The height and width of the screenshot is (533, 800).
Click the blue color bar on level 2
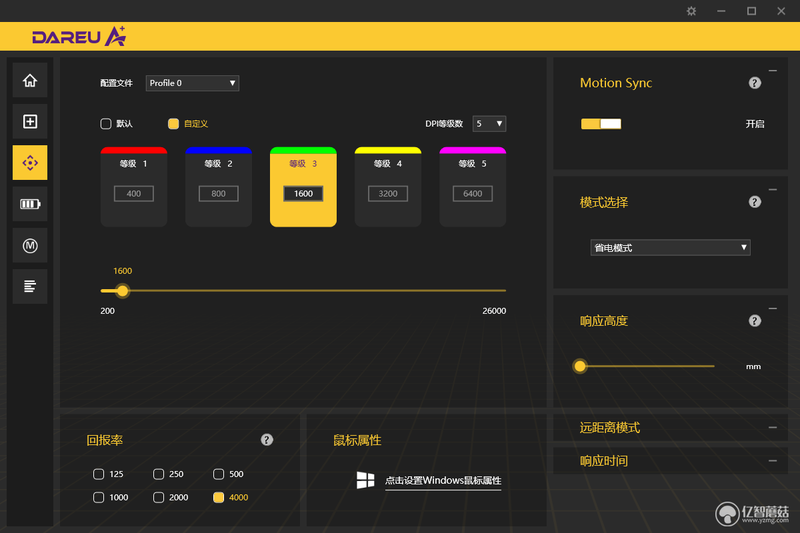click(x=218, y=150)
